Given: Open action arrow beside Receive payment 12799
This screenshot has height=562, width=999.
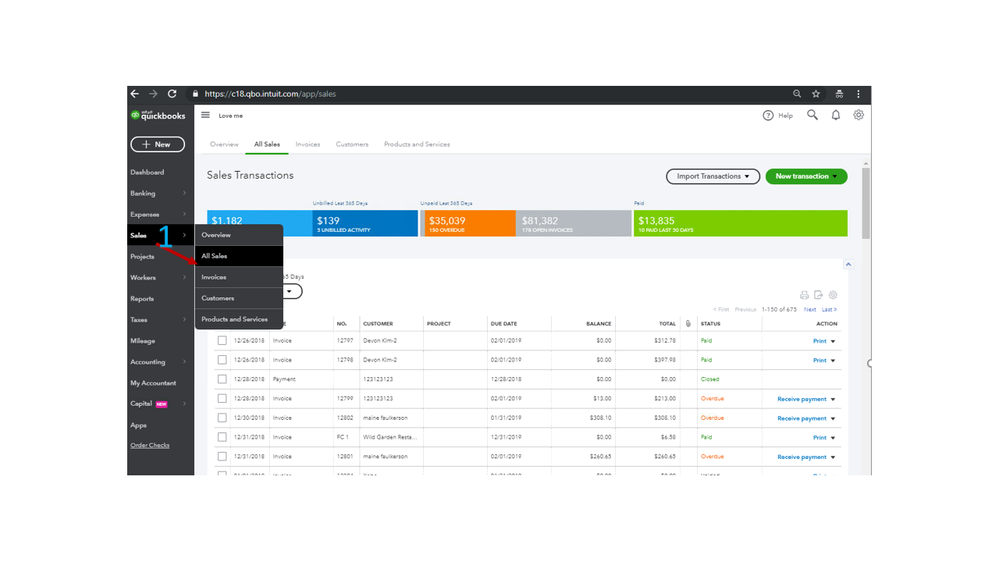Looking at the screenshot, I should pos(833,400).
